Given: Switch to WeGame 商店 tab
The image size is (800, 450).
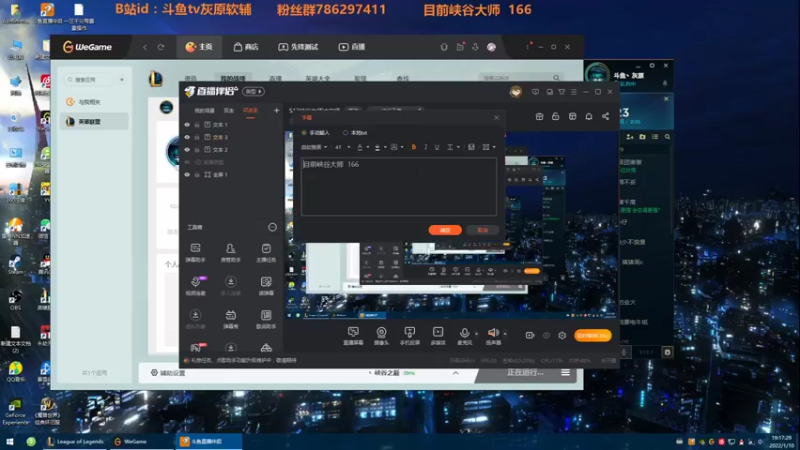Looking at the screenshot, I should 246,47.
